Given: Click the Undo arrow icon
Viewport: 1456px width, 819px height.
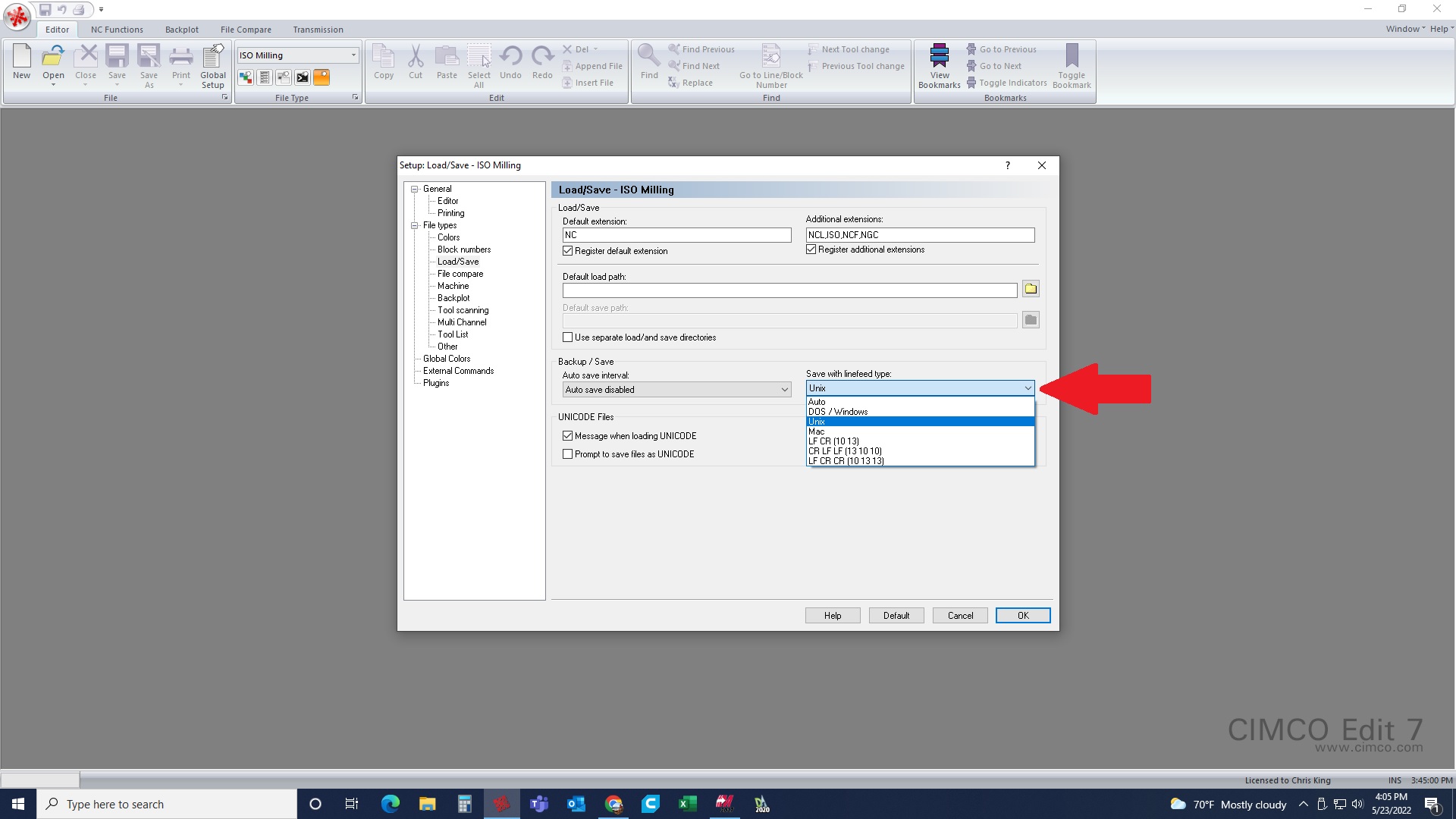Looking at the screenshot, I should (x=511, y=62).
